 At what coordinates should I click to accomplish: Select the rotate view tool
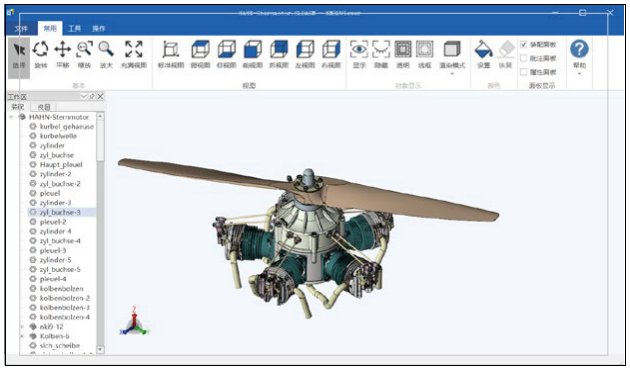41,54
